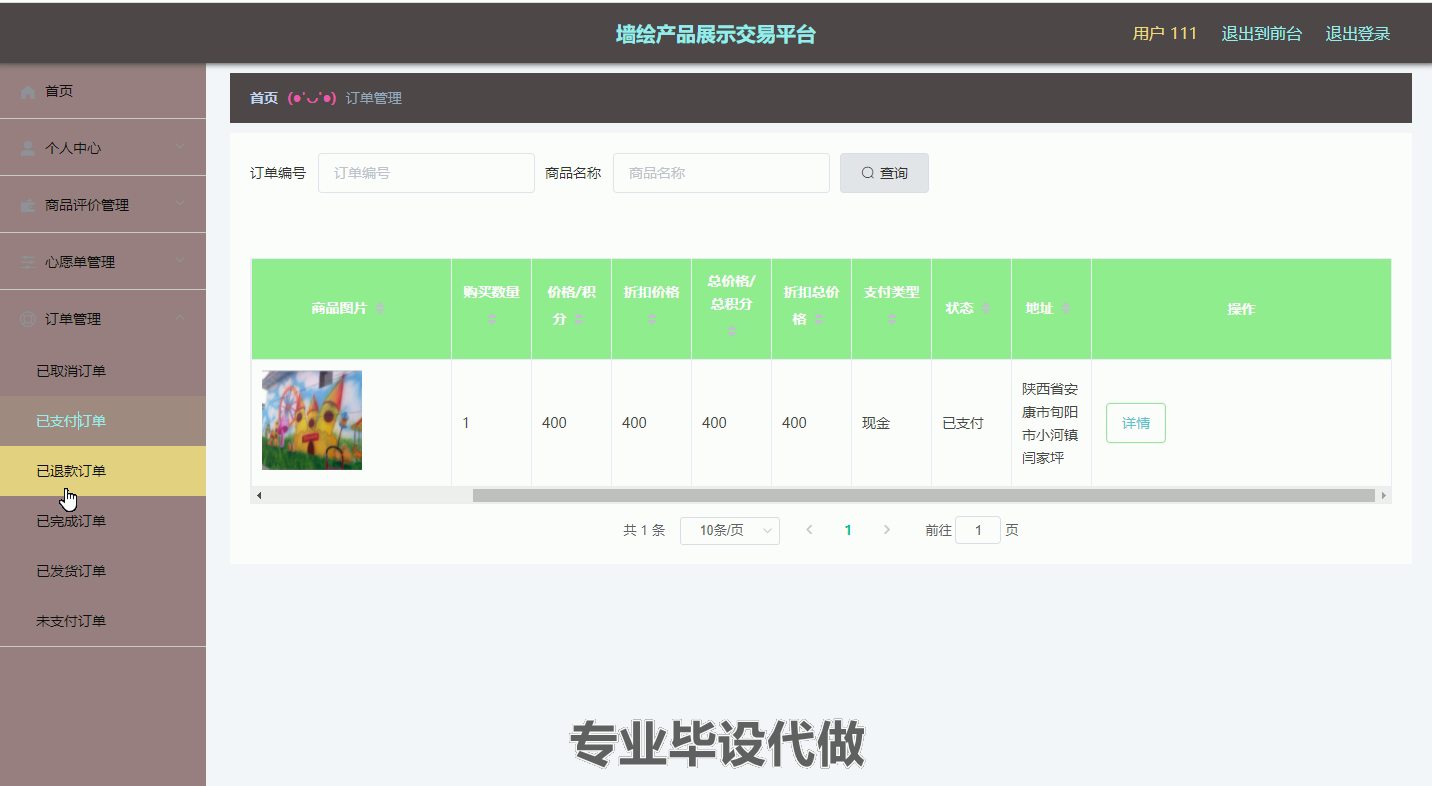Click the 操作 column header
Screen dimensions: 1432x786
click(1241, 309)
